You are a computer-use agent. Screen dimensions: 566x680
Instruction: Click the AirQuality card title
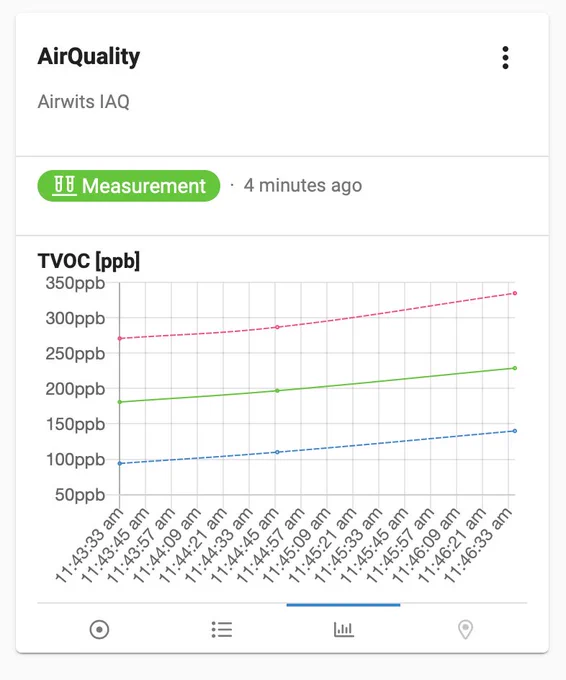tap(89, 56)
